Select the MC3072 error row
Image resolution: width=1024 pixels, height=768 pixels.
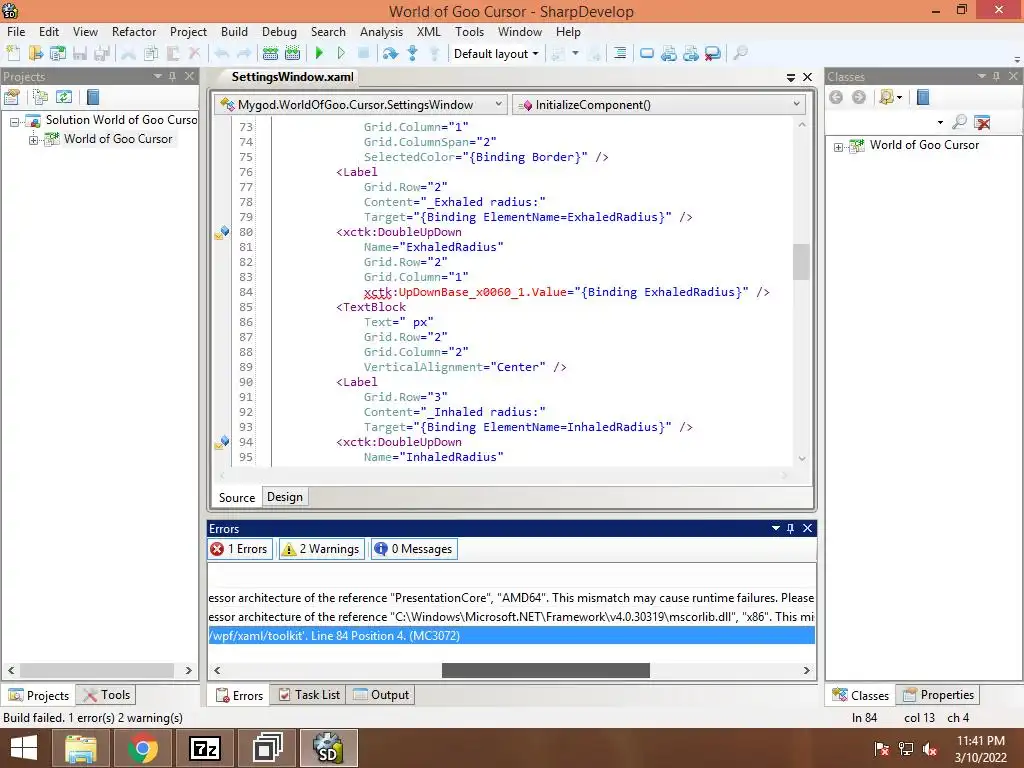coord(511,635)
